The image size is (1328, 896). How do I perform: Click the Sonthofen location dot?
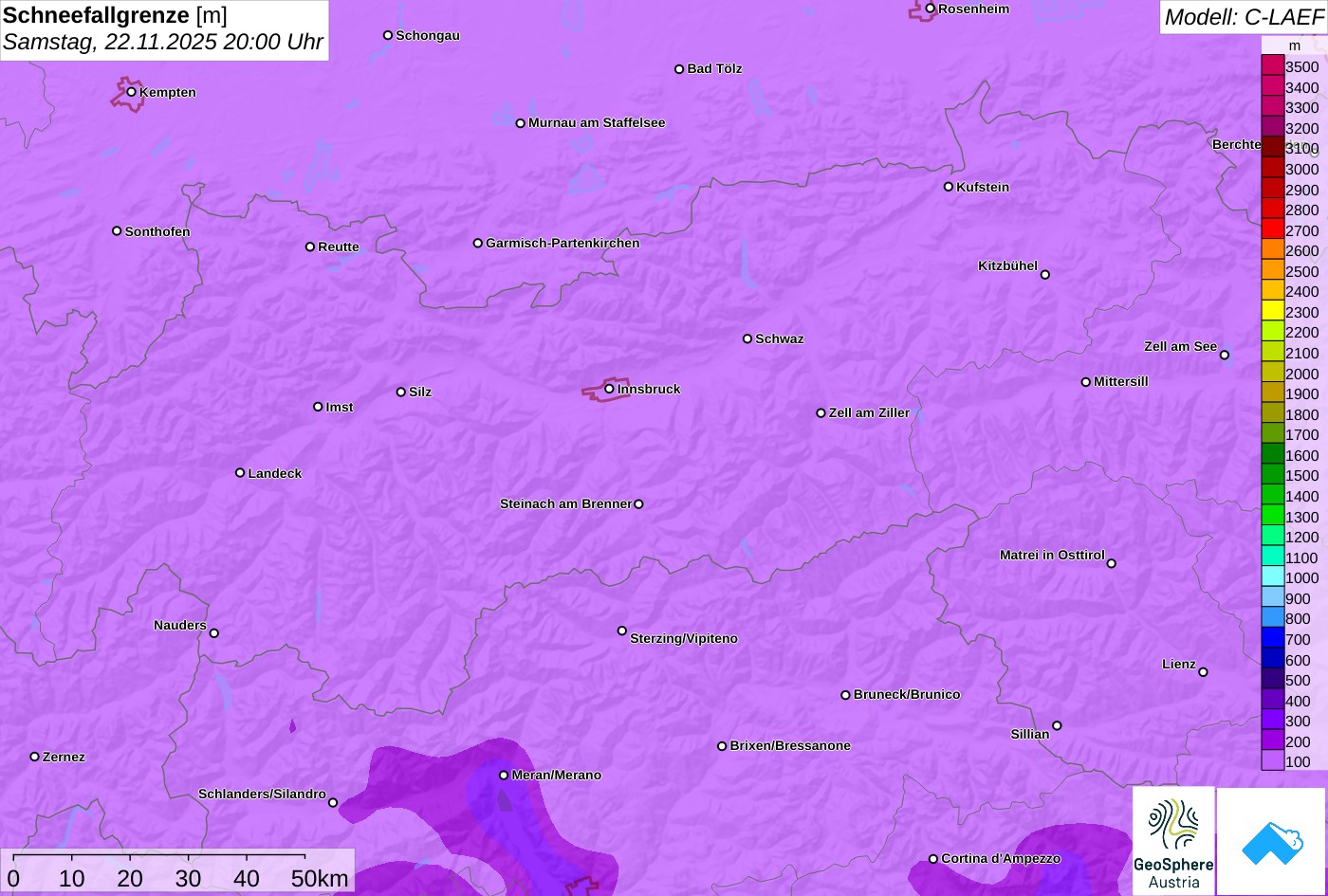click(x=117, y=230)
